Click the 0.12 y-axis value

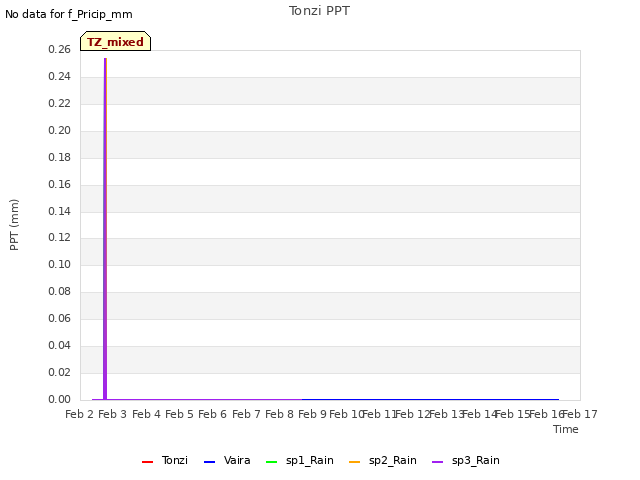pos(60,237)
